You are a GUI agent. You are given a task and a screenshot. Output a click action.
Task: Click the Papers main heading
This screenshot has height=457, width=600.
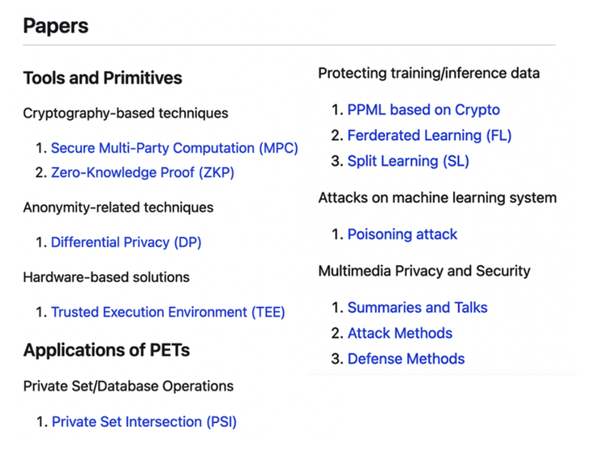coord(56,26)
